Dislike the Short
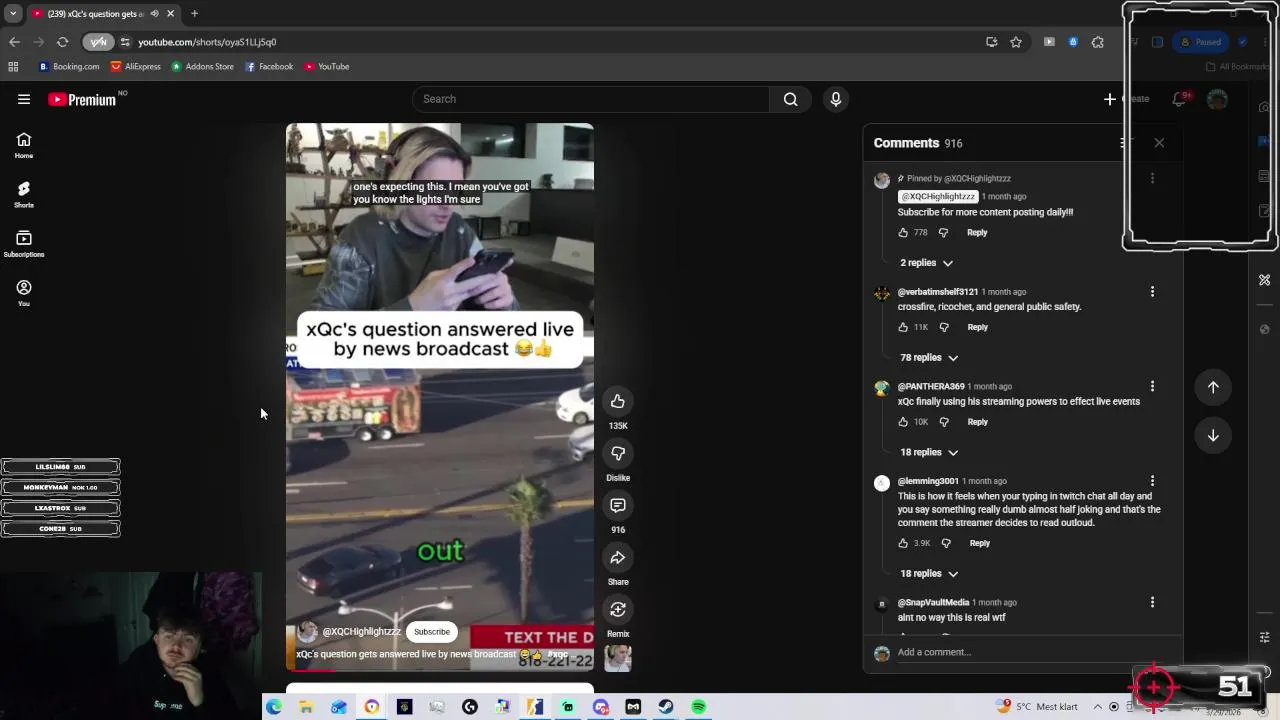Viewport: 1280px width, 720px height. (618, 453)
